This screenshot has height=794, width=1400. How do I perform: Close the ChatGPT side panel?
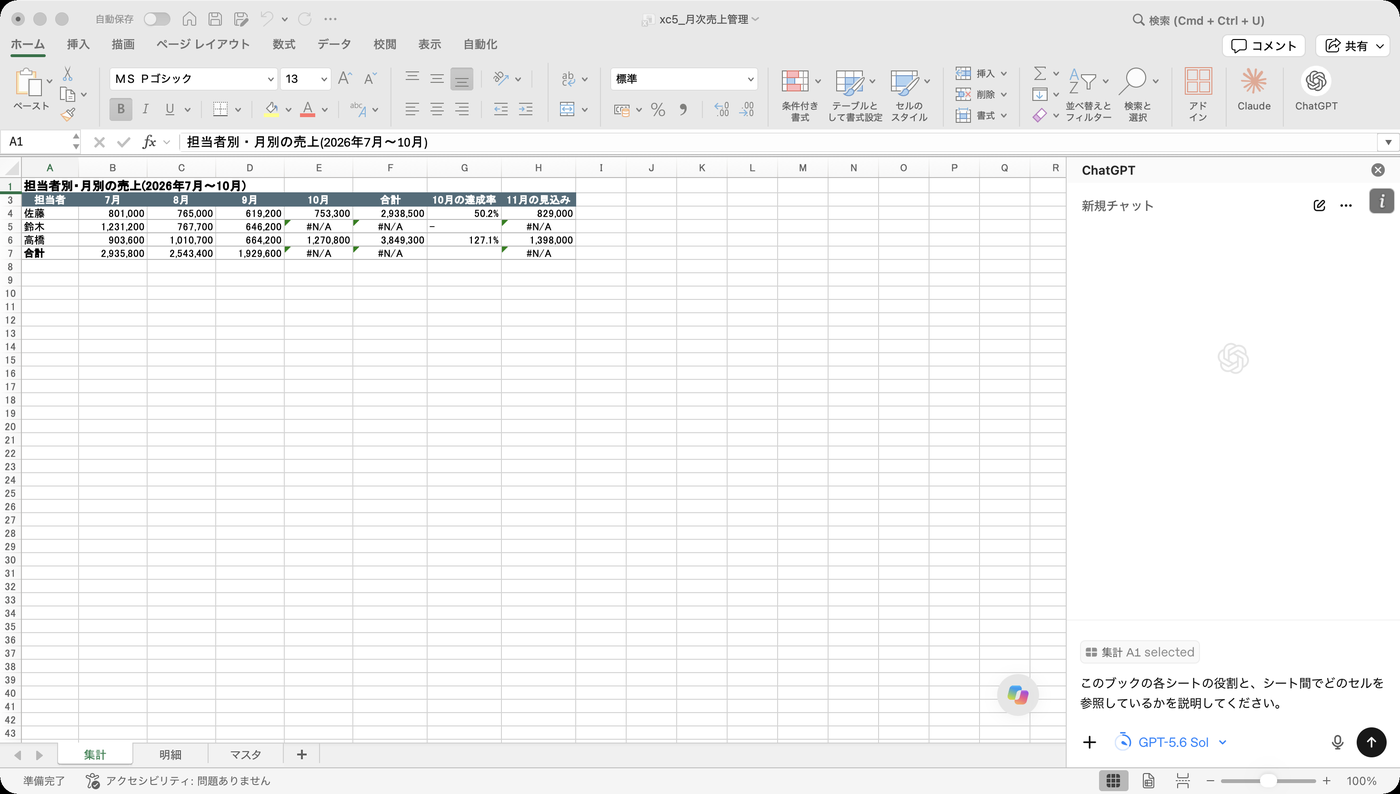pyautogui.click(x=1378, y=171)
